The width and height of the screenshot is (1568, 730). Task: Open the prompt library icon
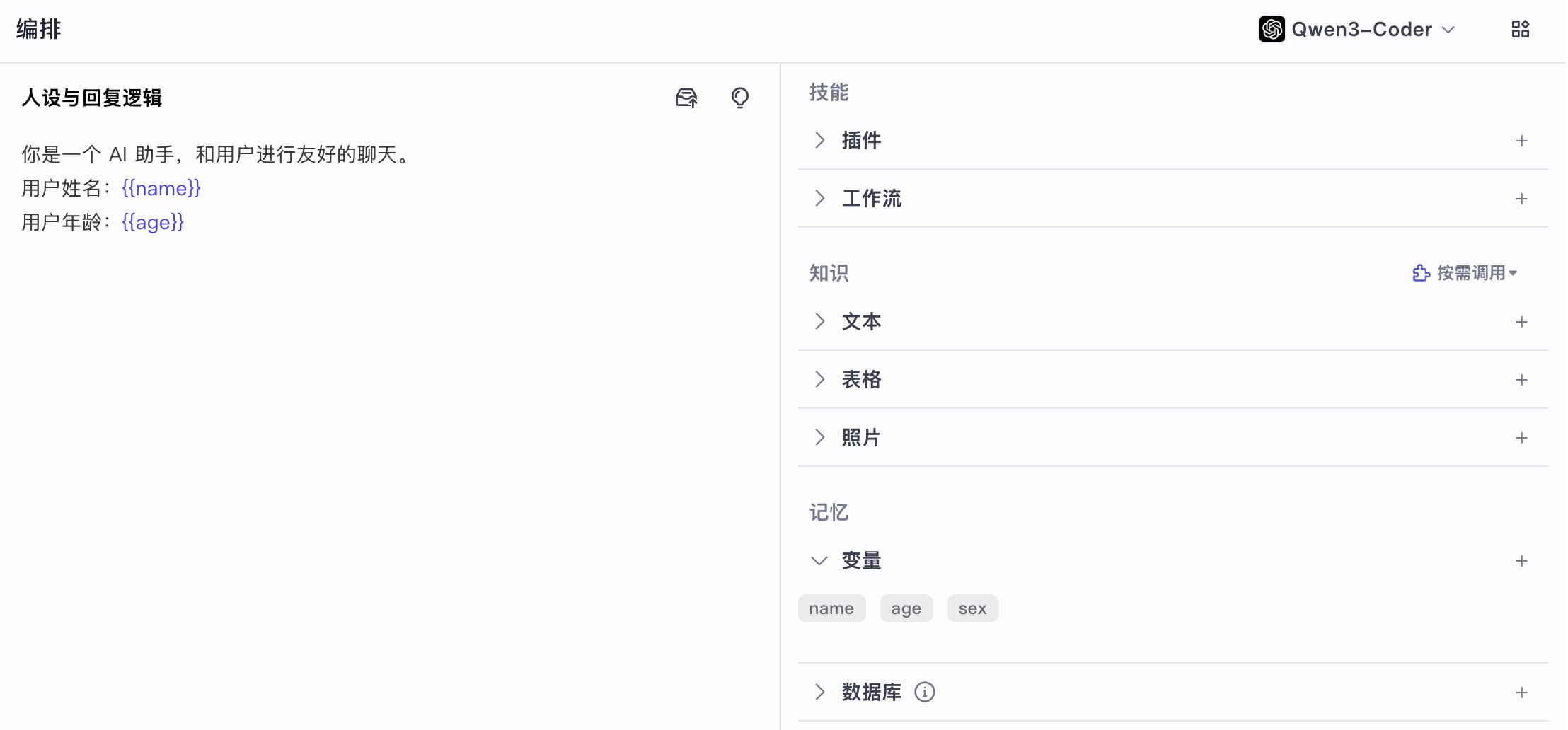coord(686,98)
